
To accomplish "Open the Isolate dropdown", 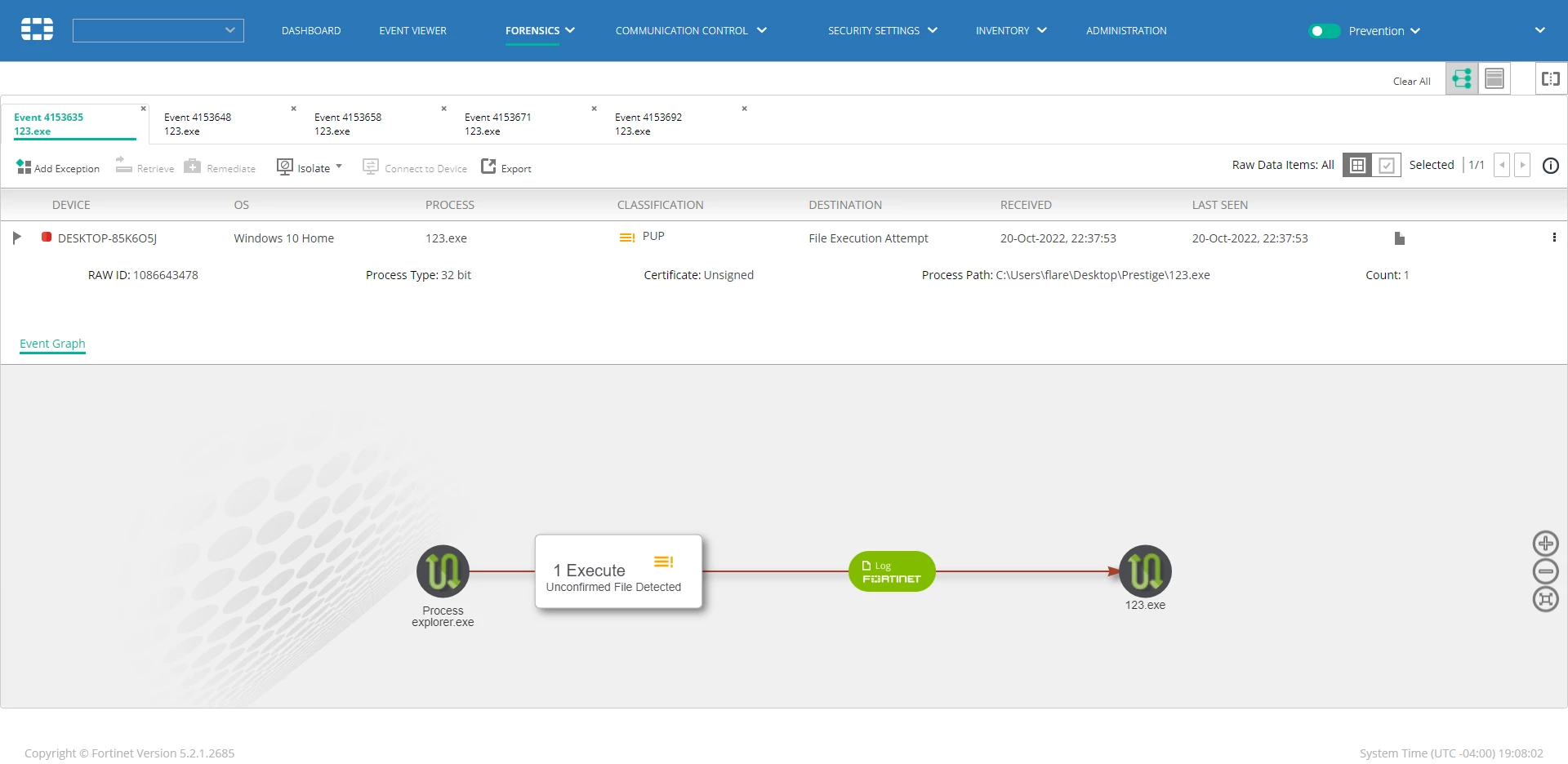I will click(310, 167).
